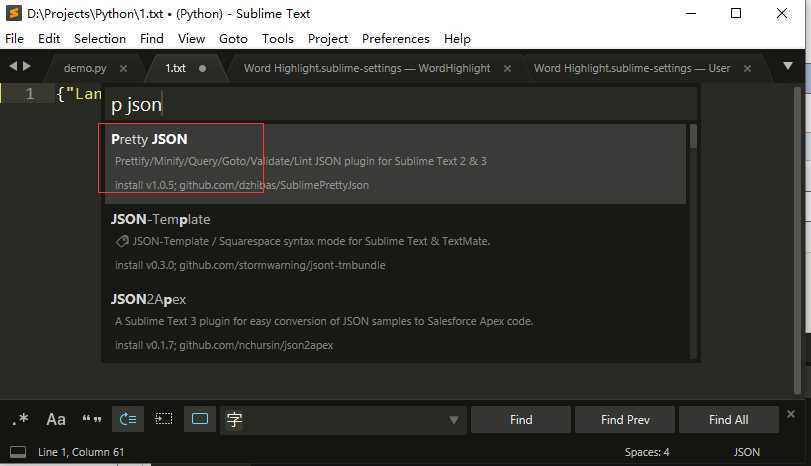Click the Find Prev button

tap(625, 419)
